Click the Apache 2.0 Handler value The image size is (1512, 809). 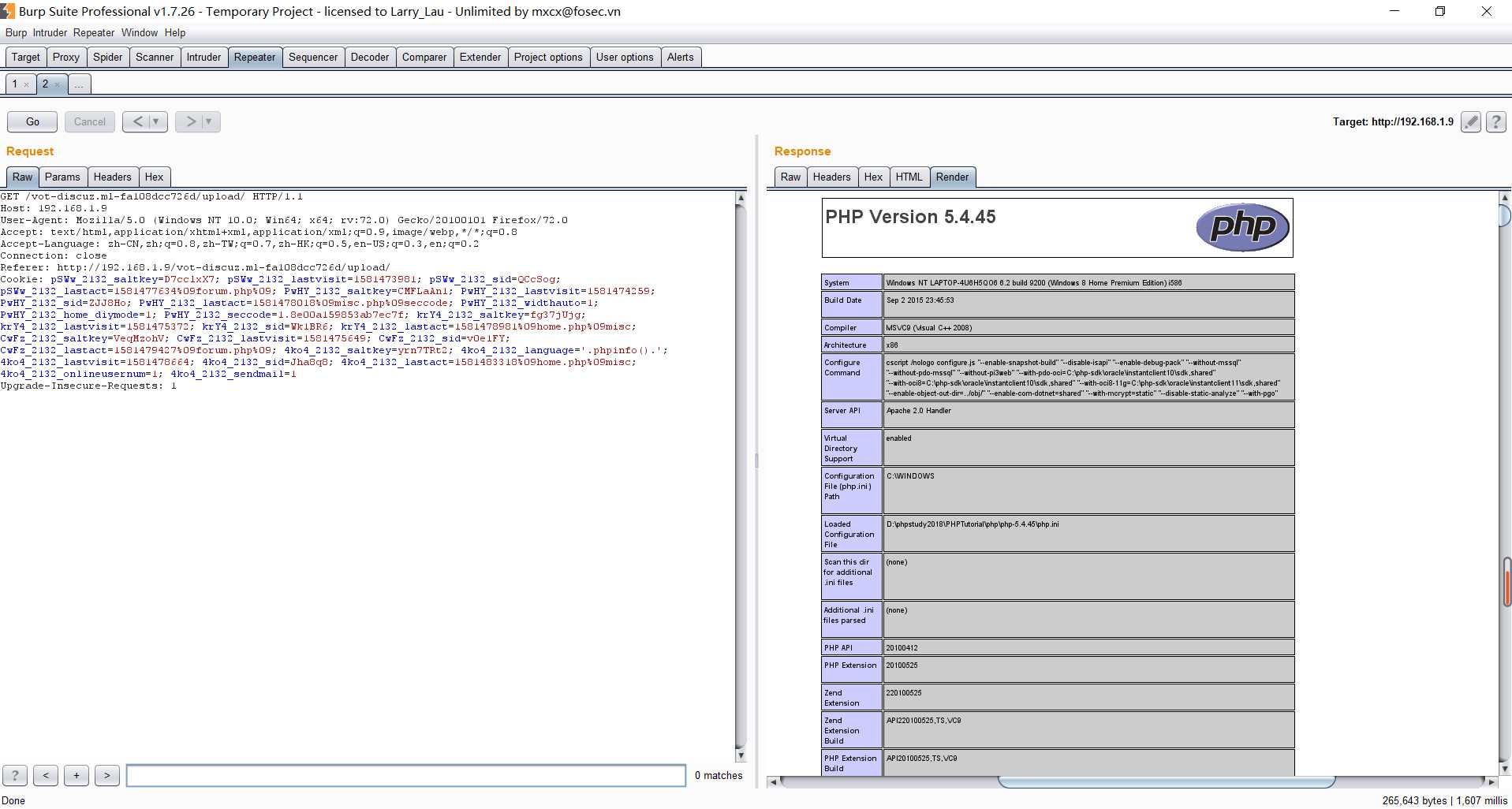click(x=918, y=411)
